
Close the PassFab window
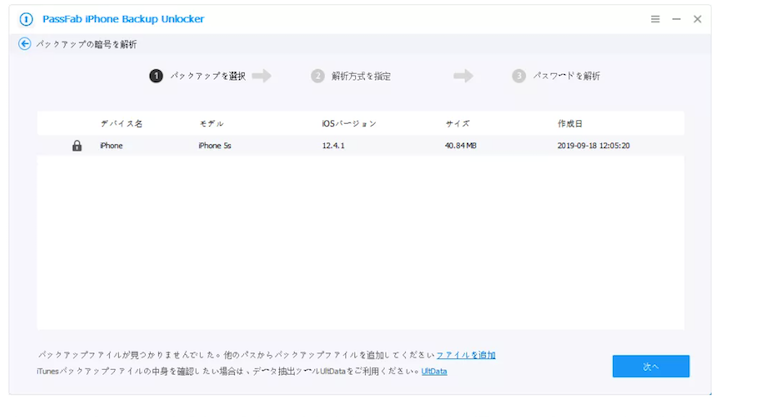click(697, 19)
